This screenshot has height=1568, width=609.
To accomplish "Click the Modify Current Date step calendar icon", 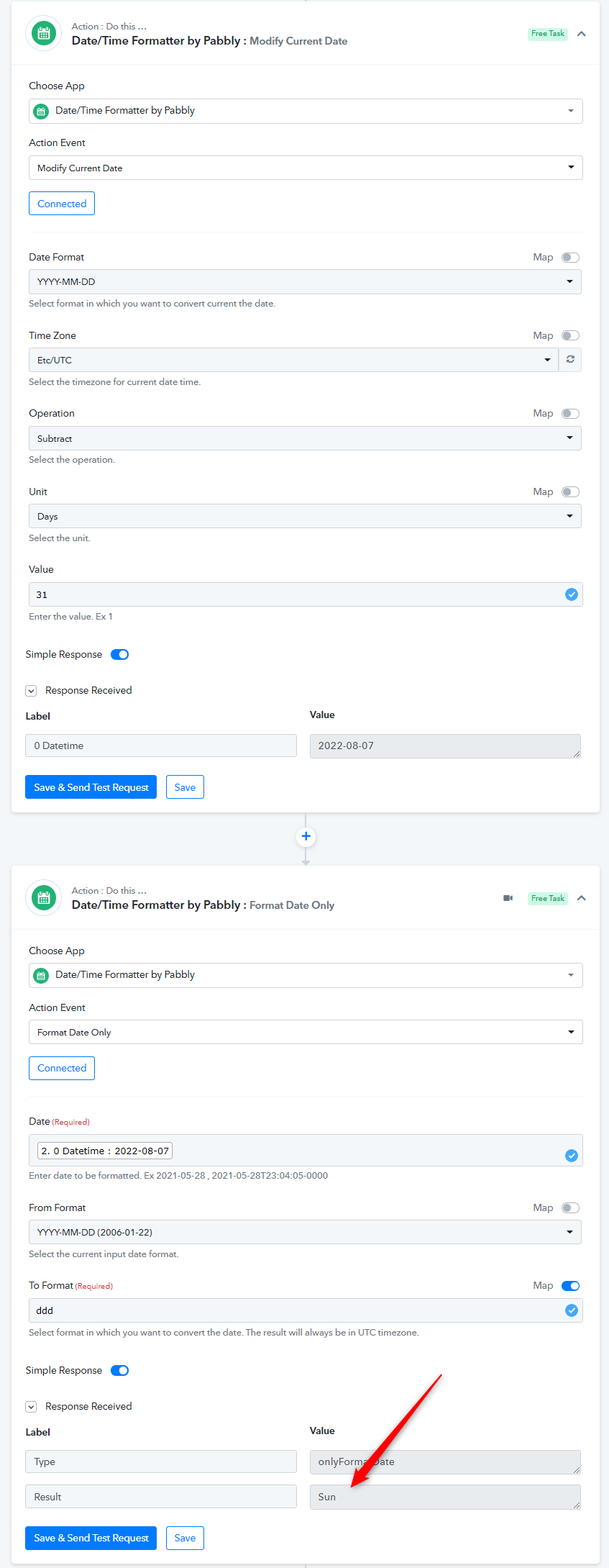I will (x=43, y=33).
